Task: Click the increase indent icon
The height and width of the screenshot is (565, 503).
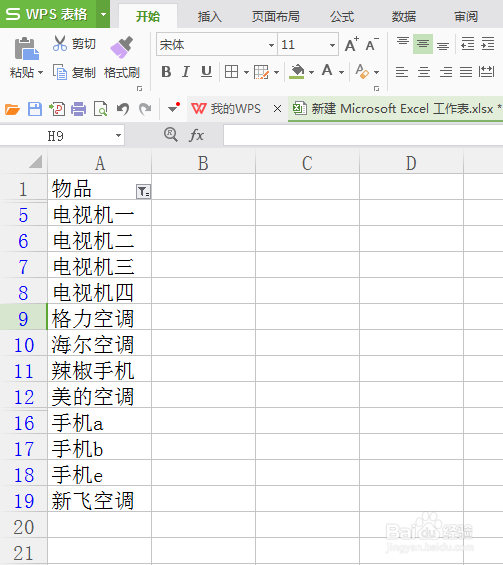Action: [488, 44]
